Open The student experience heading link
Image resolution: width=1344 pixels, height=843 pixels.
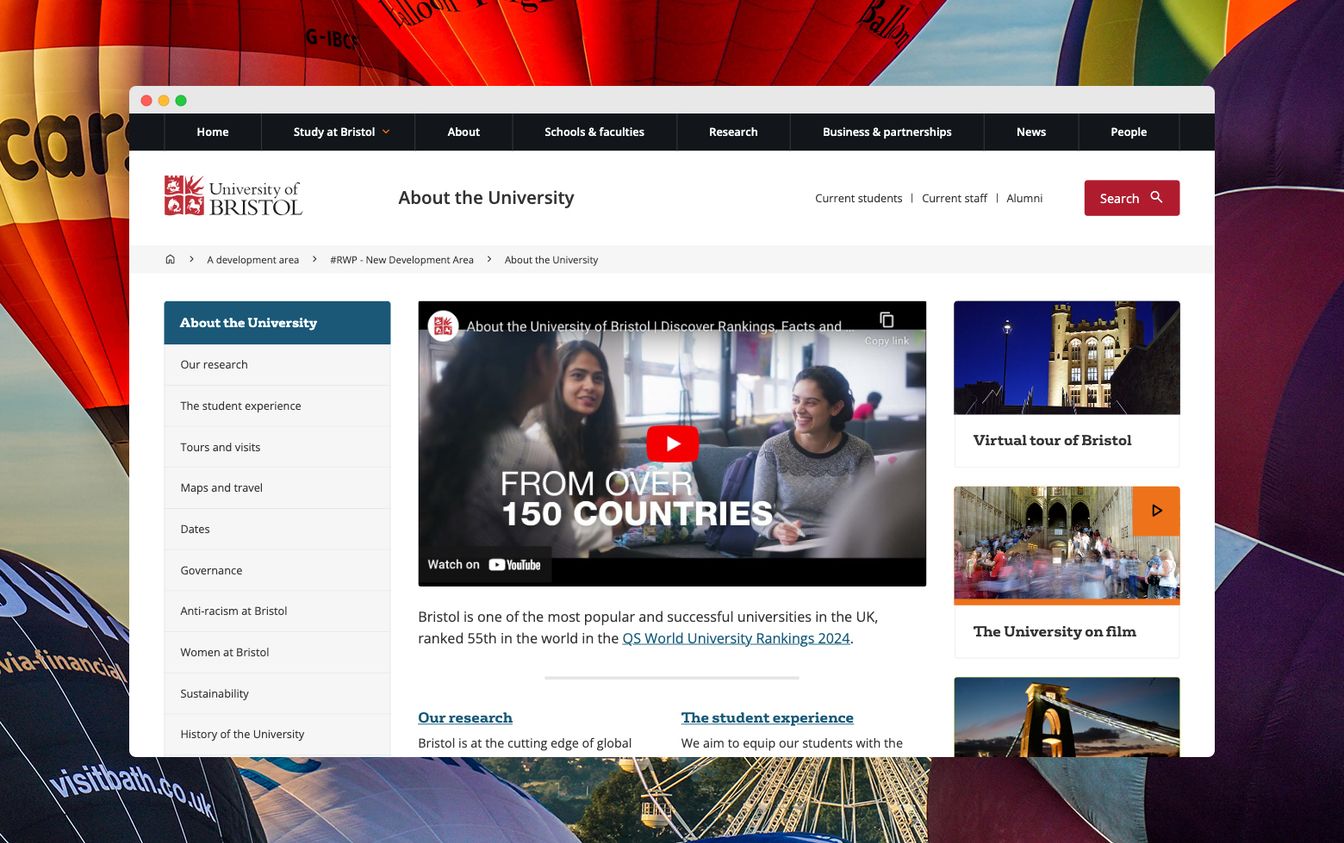pyautogui.click(x=767, y=718)
